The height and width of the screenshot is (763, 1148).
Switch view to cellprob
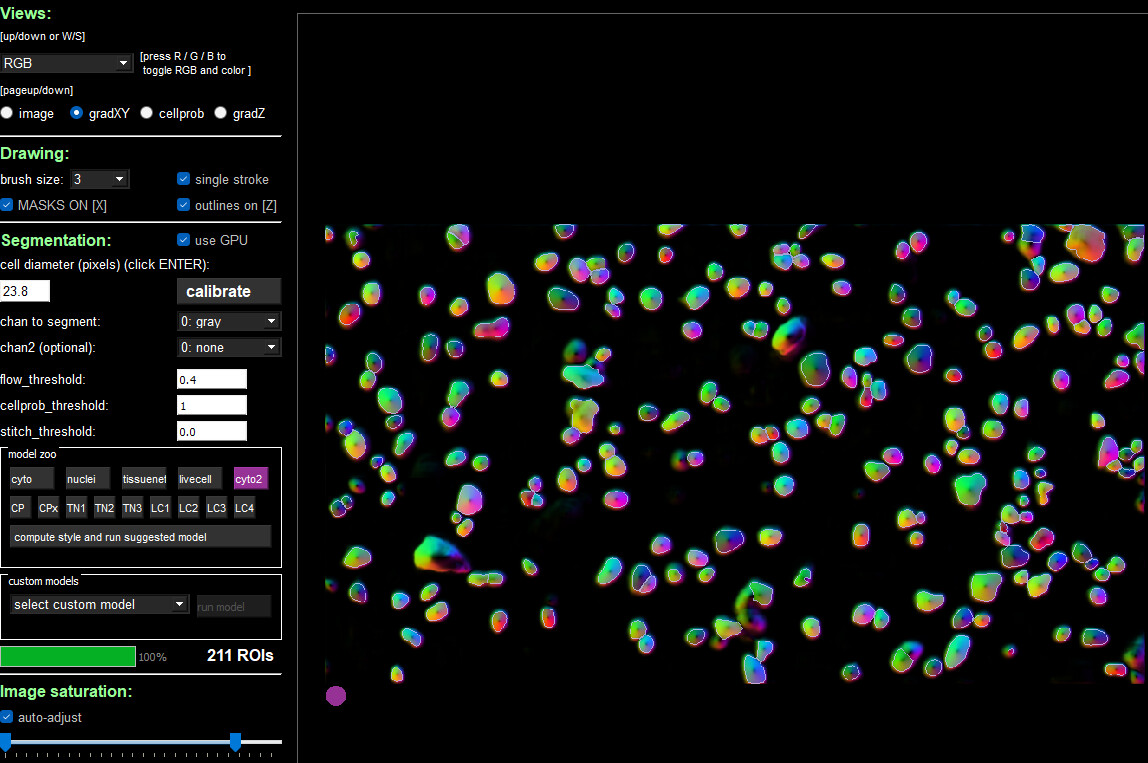(x=147, y=113)
